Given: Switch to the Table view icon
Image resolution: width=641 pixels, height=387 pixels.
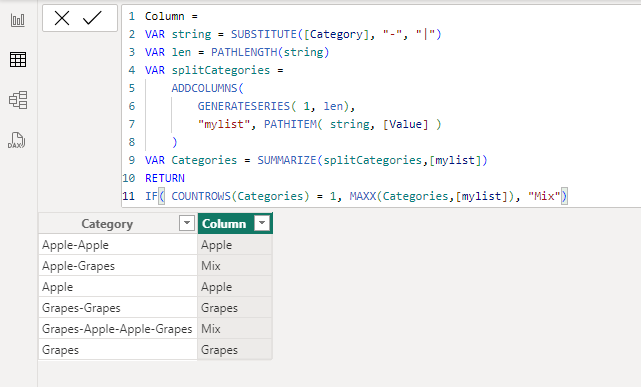Looking at the screenshot, I should tap(18, 60).
